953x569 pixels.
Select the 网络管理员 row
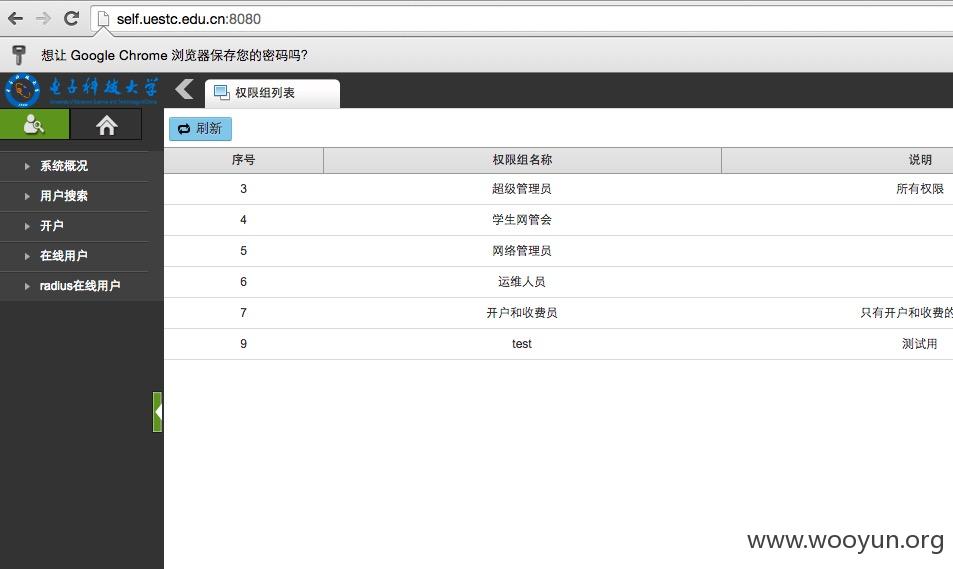point(559,251)
